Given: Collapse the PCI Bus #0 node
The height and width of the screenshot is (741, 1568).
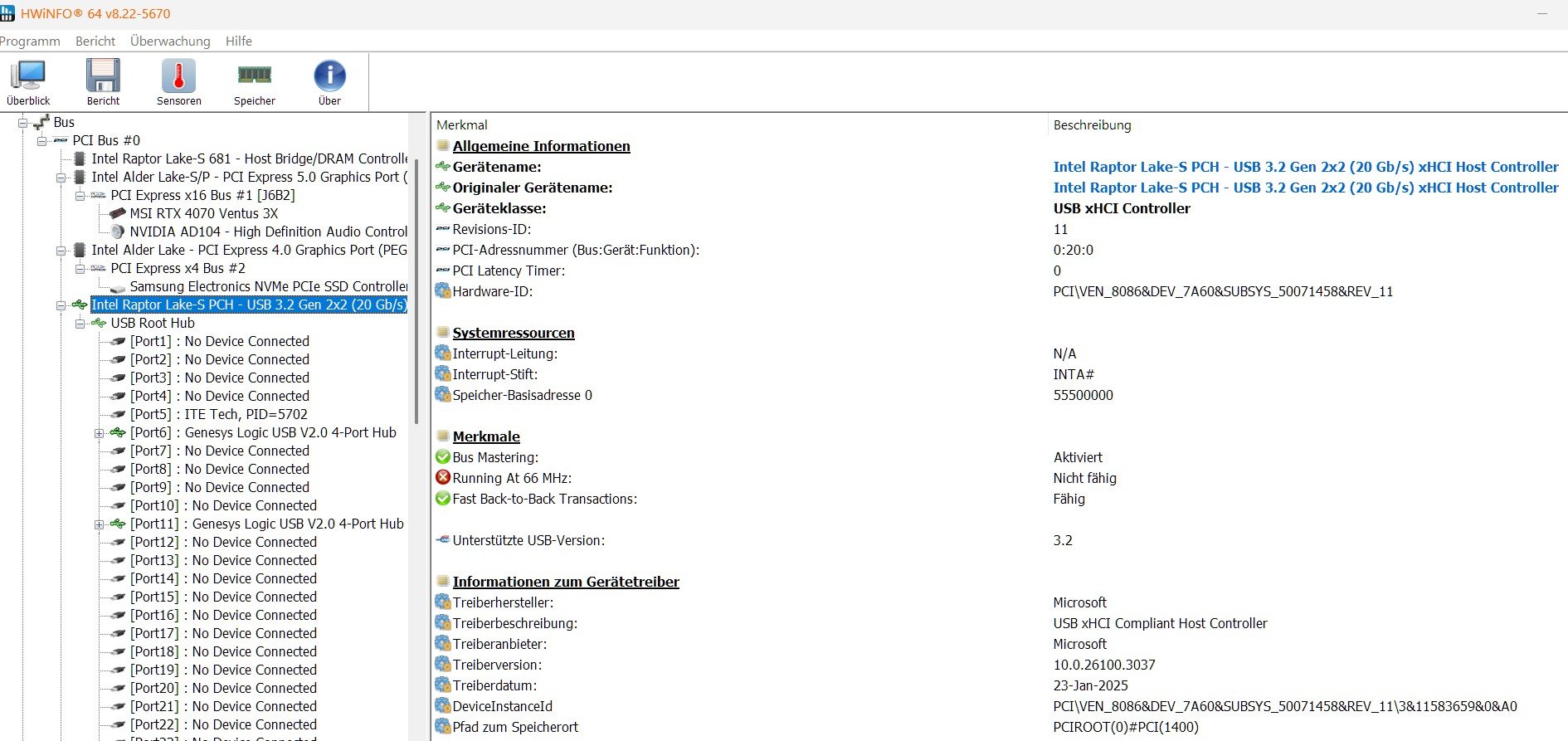Looking at the screenshot, I should (42, 140).
